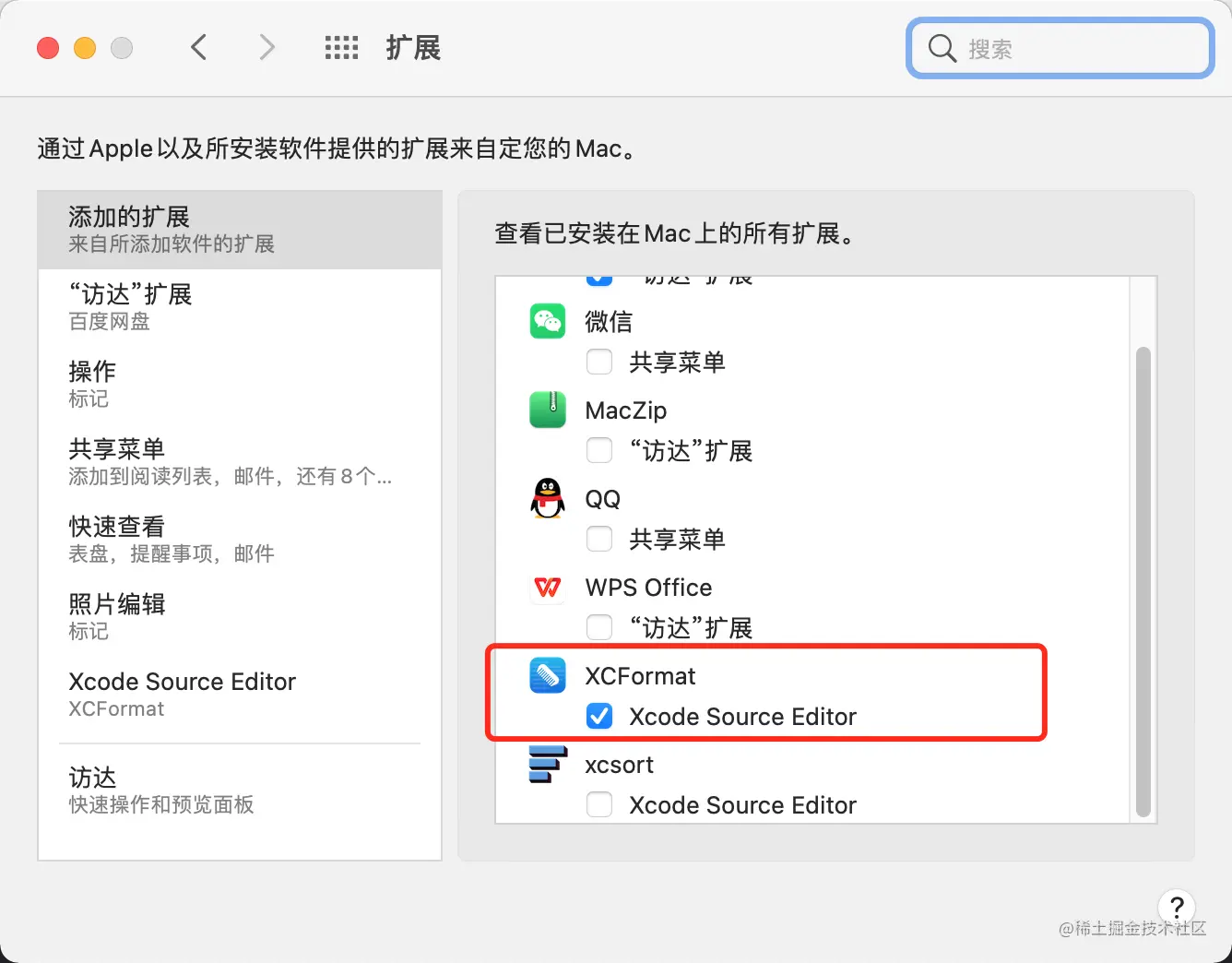
Task: Go back with the left chevron arrow
Action: pos(198,47)
